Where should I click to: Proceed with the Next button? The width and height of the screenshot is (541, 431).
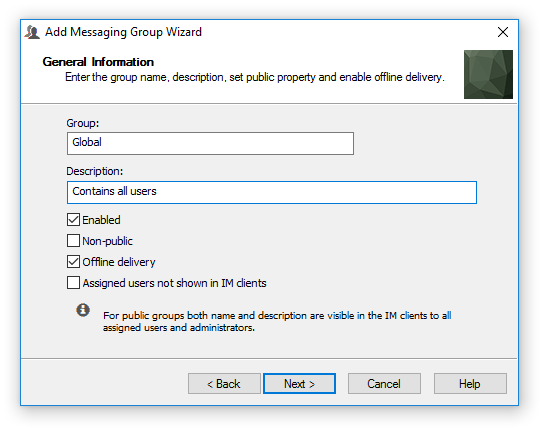coord(299,383)
